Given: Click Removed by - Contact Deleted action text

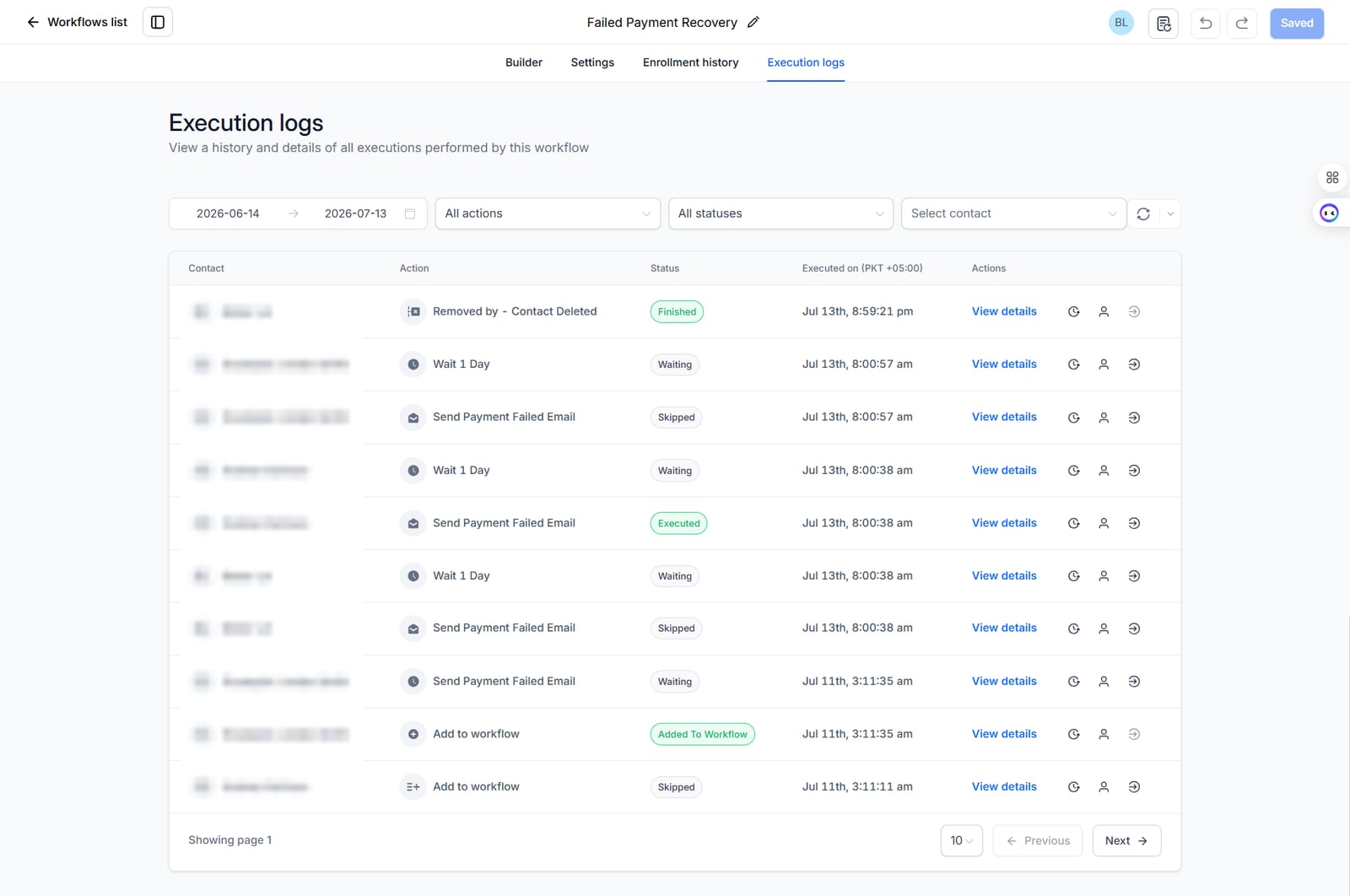Looking at the screenshot, I should (515, 311).
